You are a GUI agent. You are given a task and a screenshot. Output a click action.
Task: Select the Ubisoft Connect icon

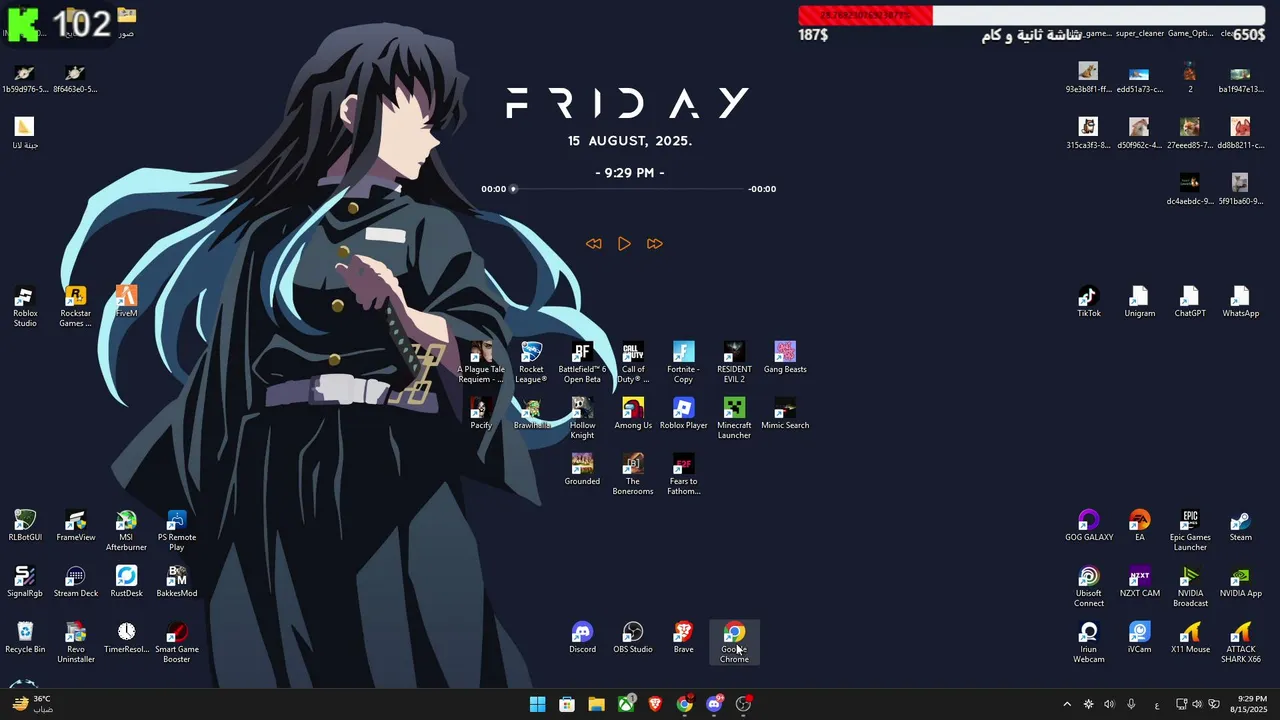(x=1088, y=587)
